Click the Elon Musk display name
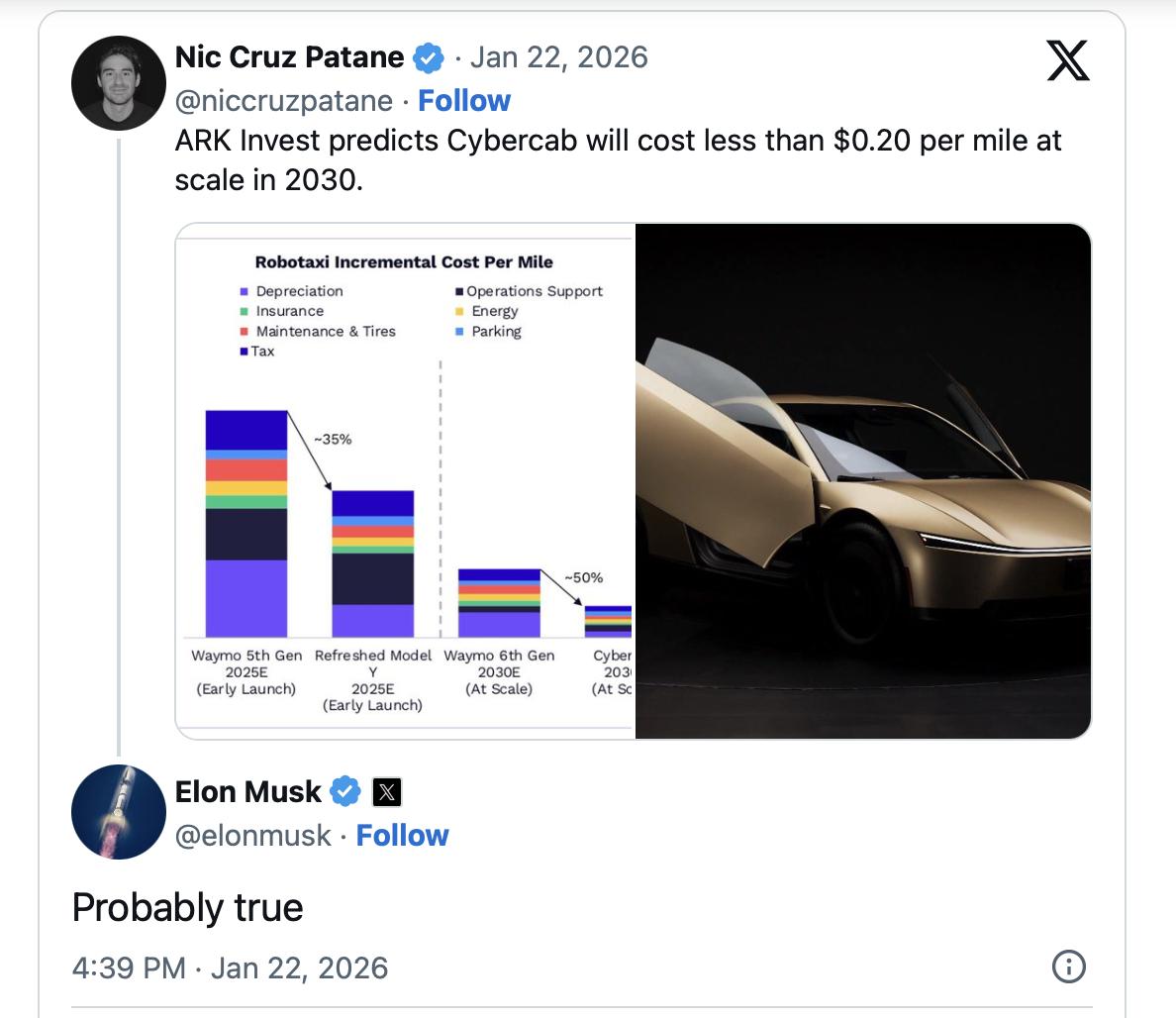 click(x=247, y=792)
